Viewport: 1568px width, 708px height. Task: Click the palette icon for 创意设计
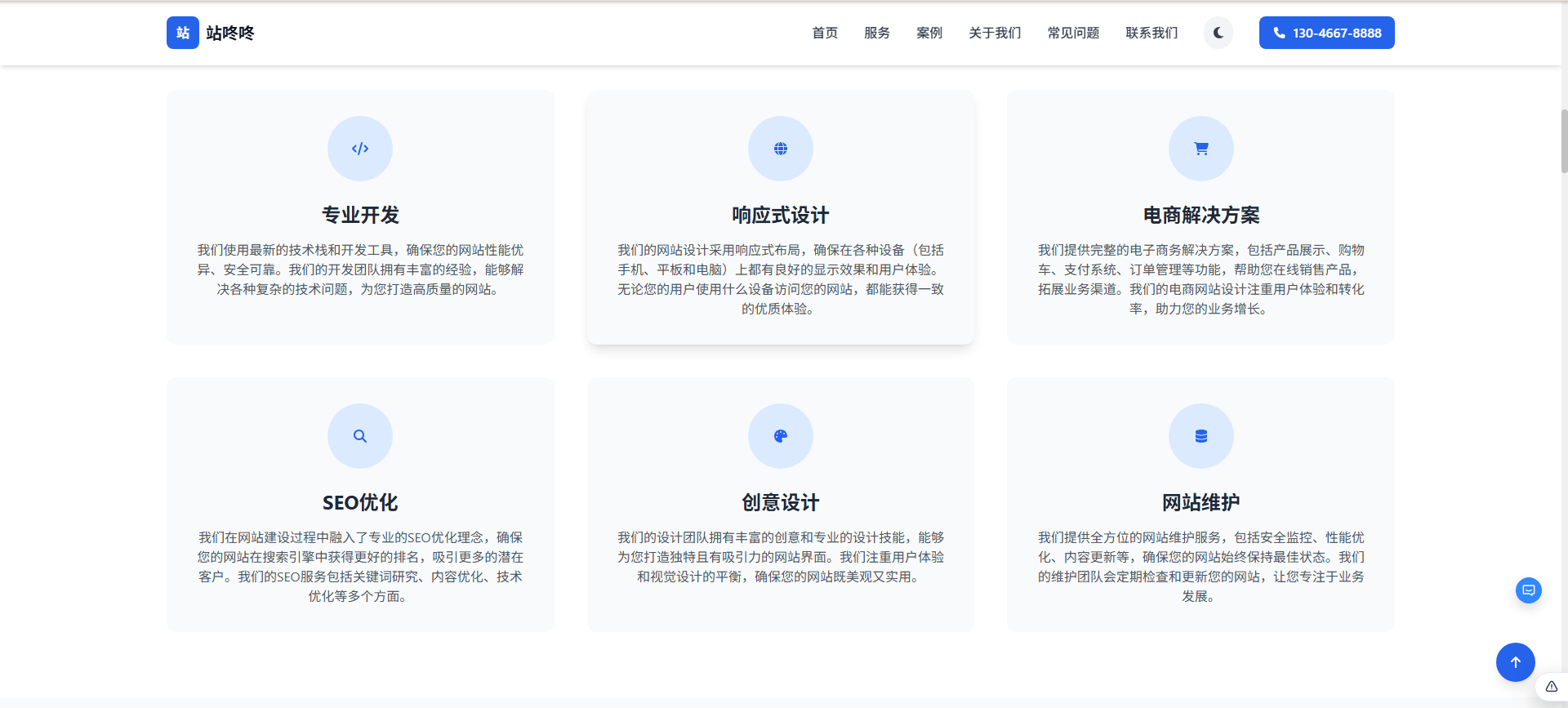(x=780, y=436)
